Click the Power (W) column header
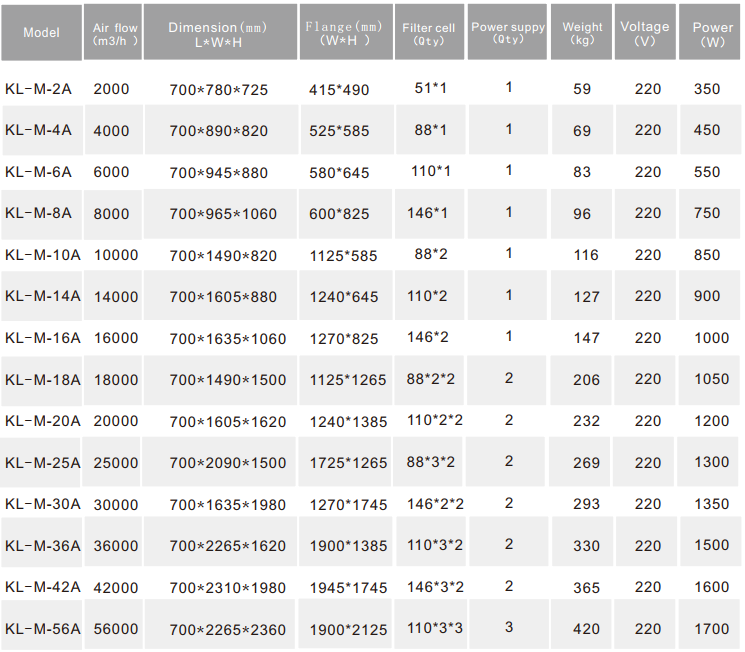This screenshot has width=745, height=652. click(712, 34)
